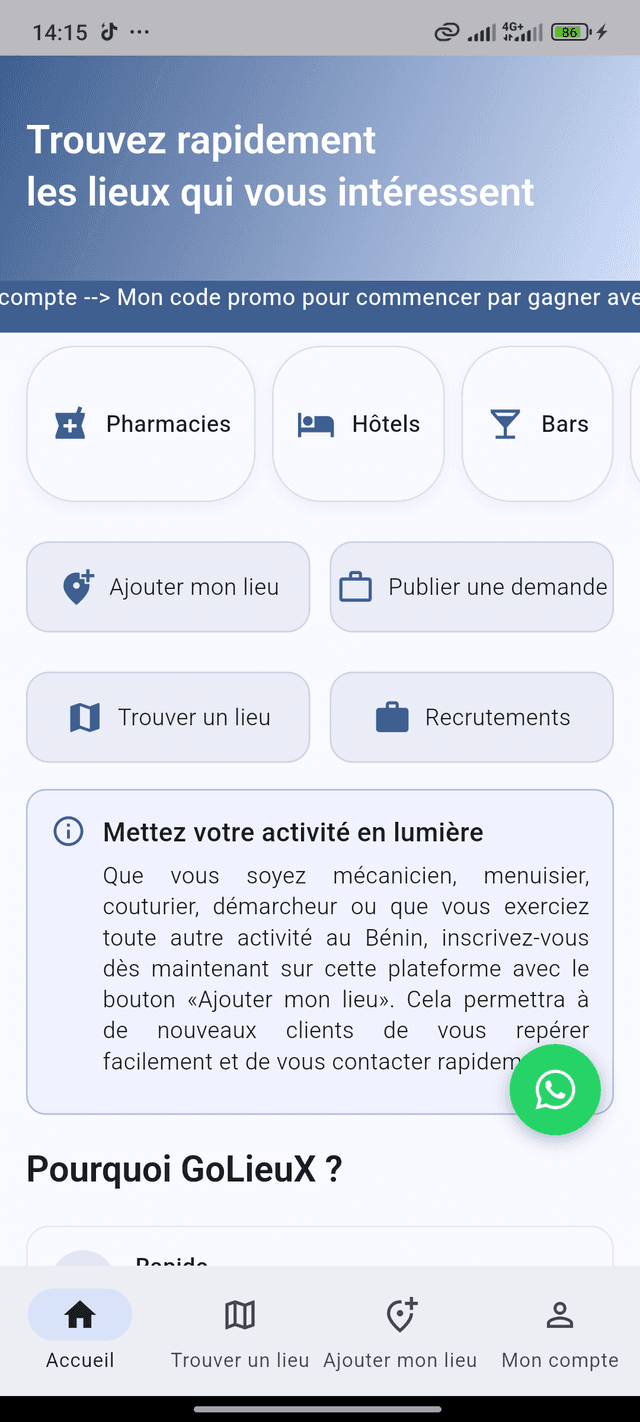This screenshot has height=1422, width=640.
Task: Open WhatsApp chat via green floating button
Action: pyautogui.click(x=555, y=1090)
